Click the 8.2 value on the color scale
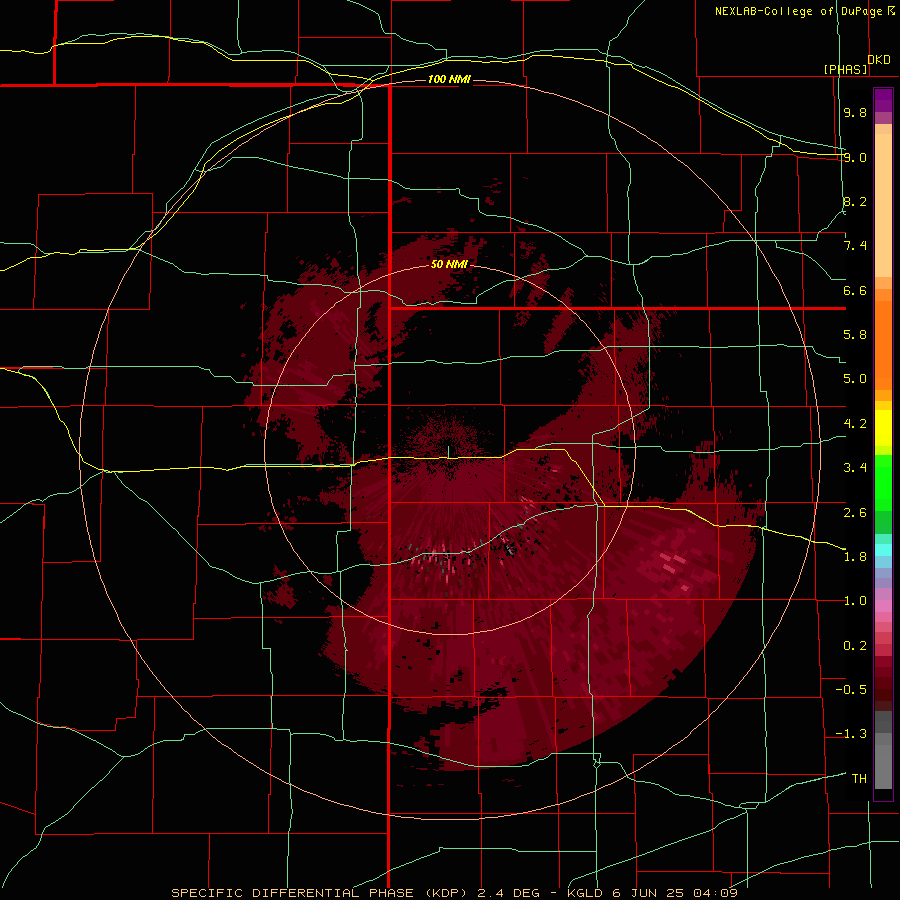Viewport: 900px width, 900px height. coord(855,201)
